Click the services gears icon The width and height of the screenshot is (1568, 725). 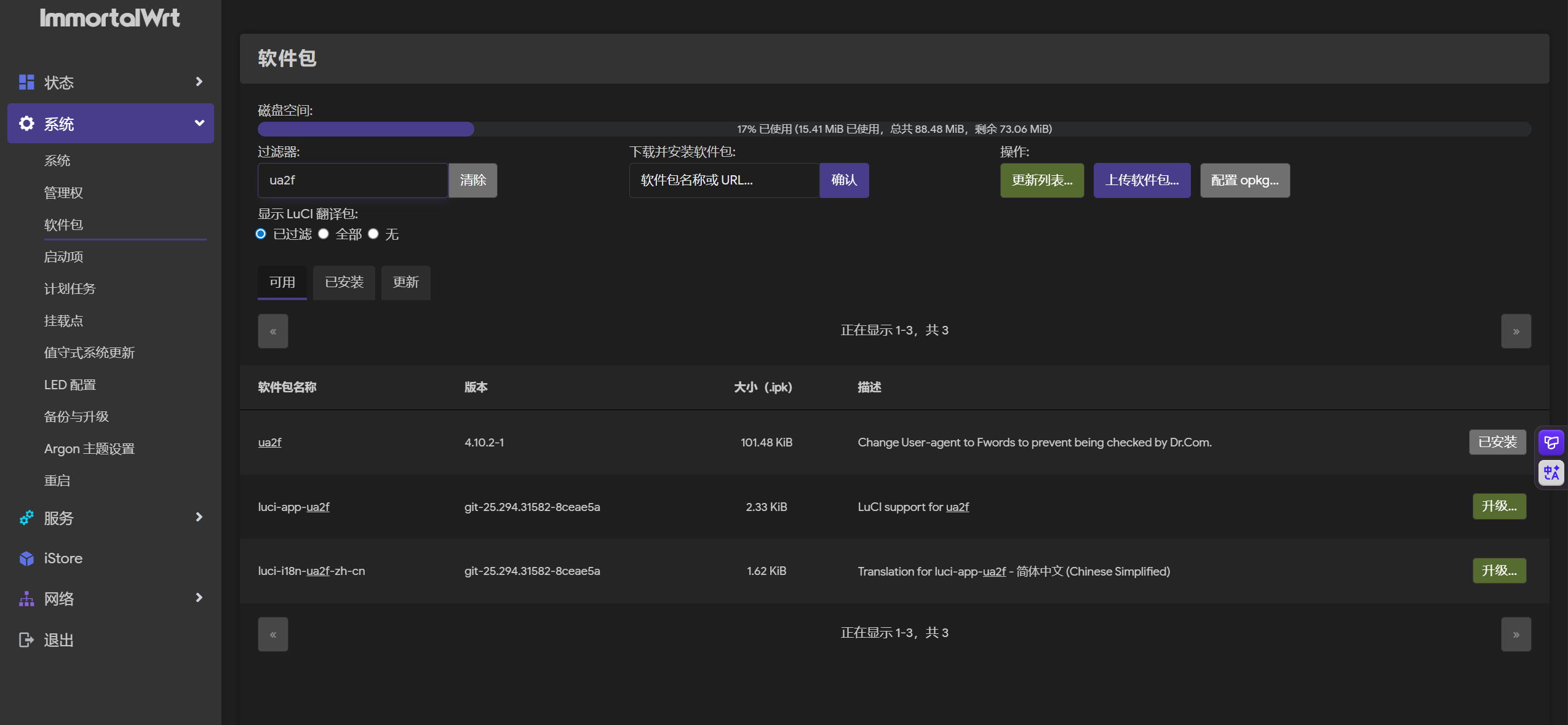tap(26, 518)
